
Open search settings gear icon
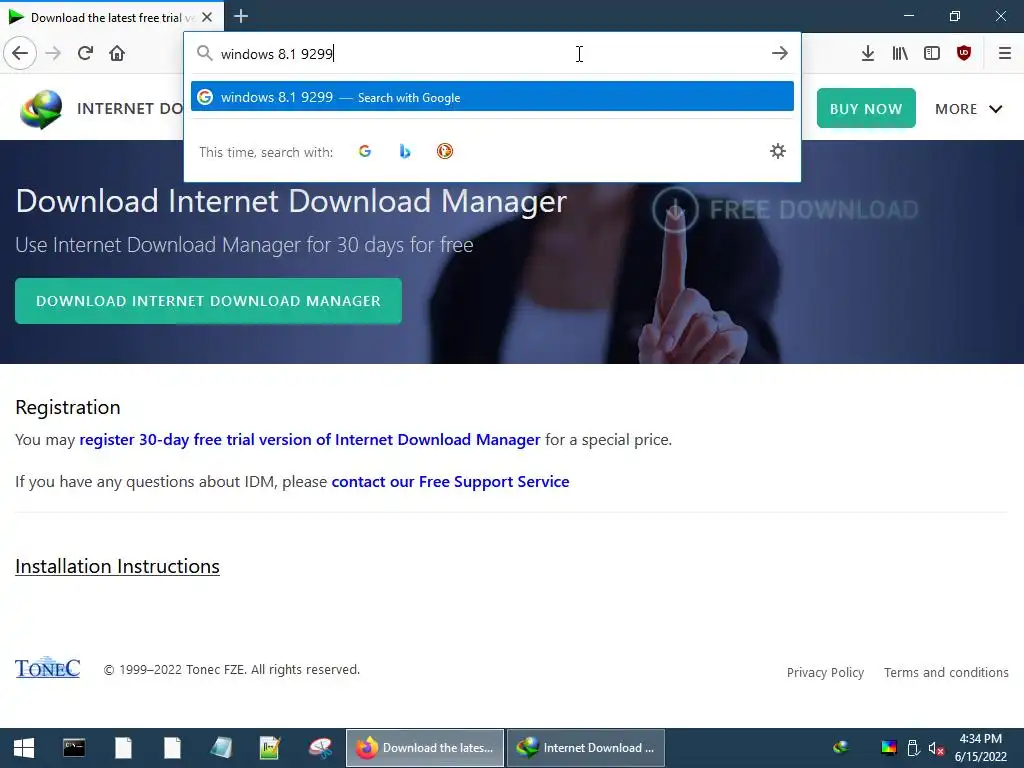777,152
